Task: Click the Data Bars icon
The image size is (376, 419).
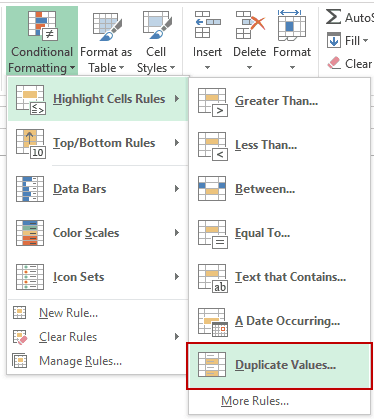Action: click(x=30, y=189)
